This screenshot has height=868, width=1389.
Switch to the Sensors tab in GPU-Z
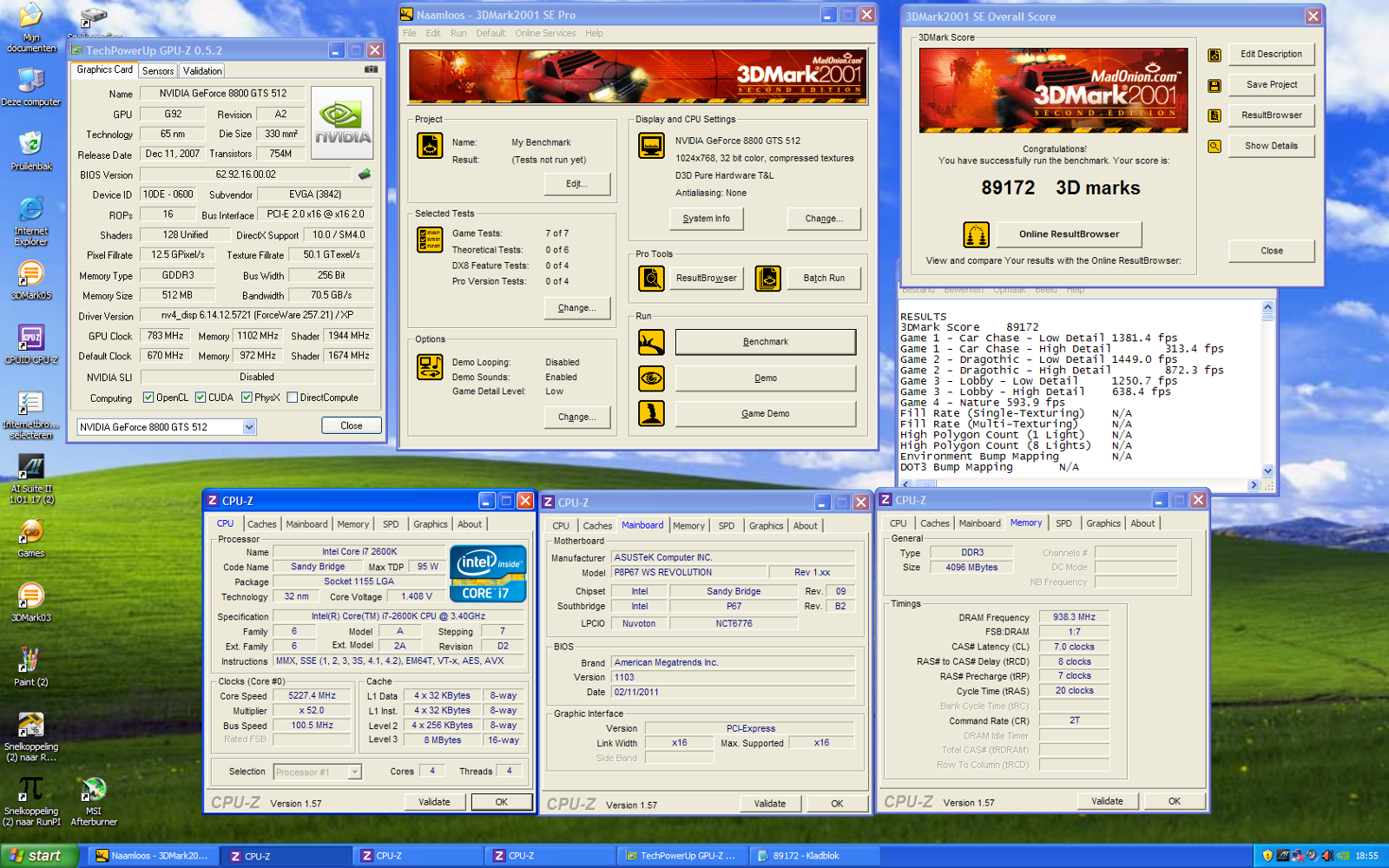tap(158, 71)
